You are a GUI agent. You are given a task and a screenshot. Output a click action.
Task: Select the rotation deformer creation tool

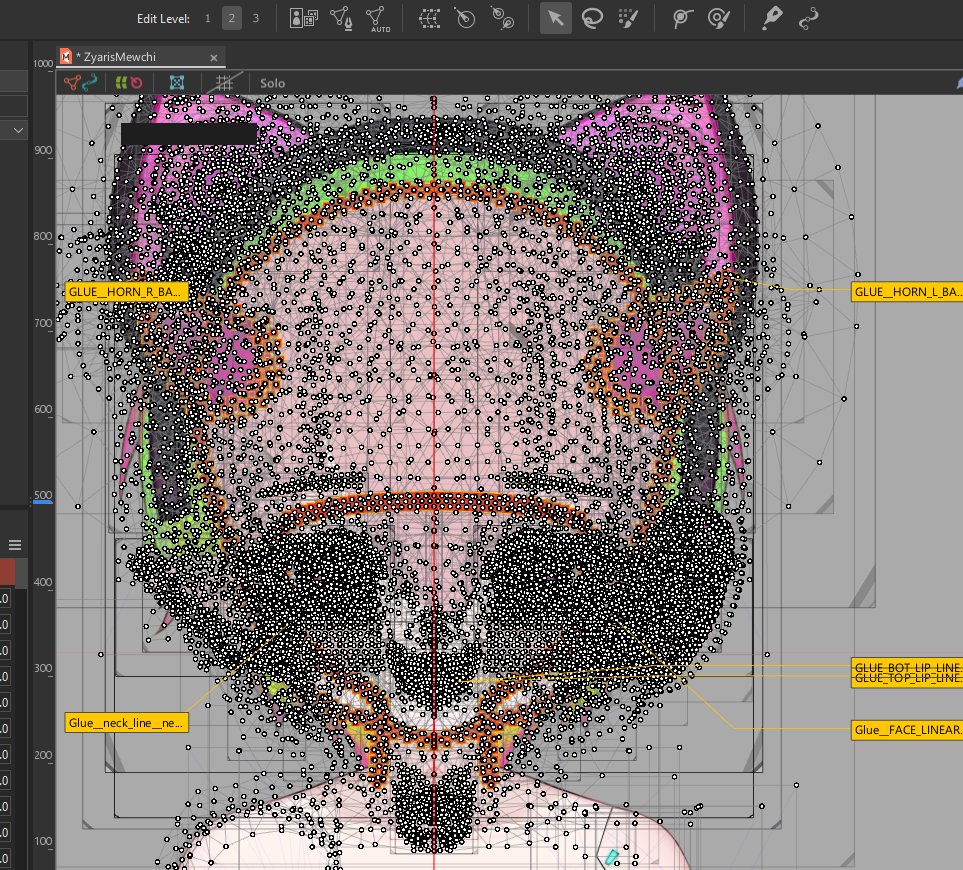click(502, 18)
